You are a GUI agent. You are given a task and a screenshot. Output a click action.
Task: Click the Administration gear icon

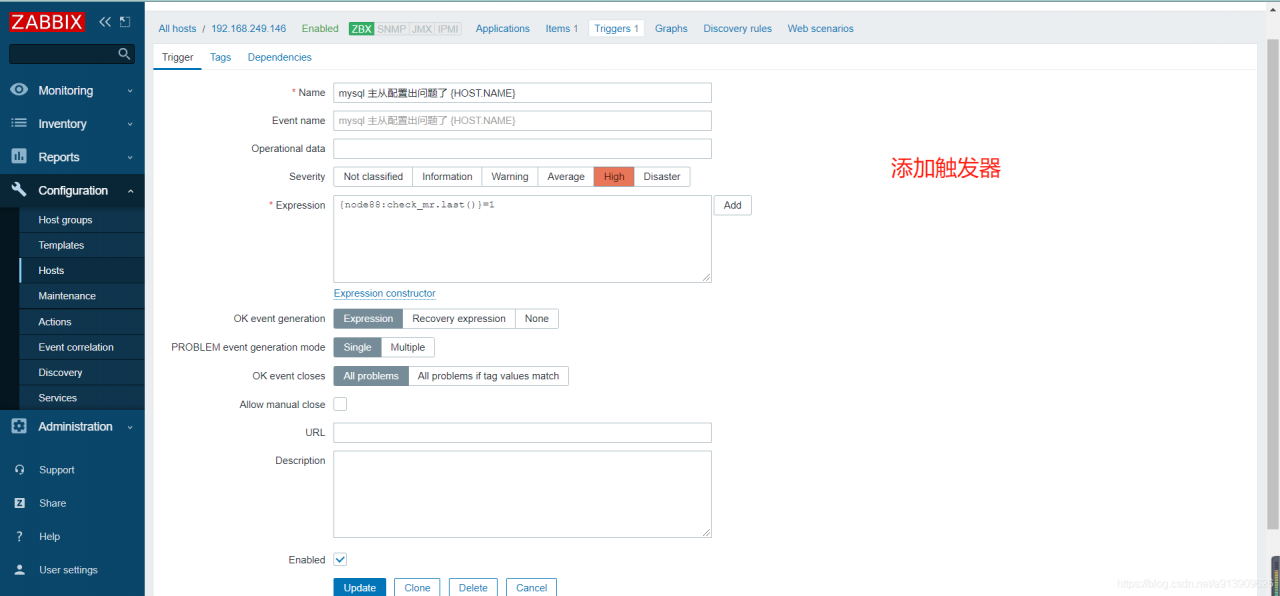19,426
